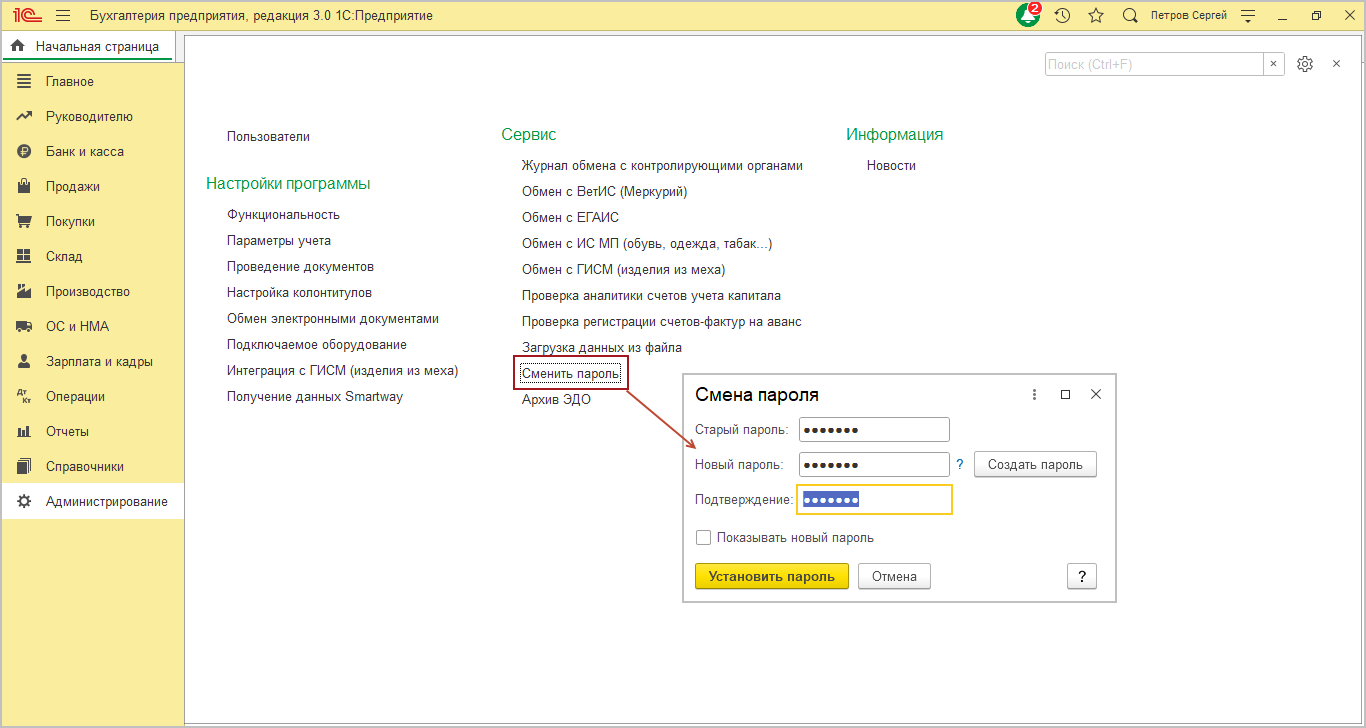Open the hamburger service menu in title bar
This screenshot has height=728, width=1366.
point(63,16)
